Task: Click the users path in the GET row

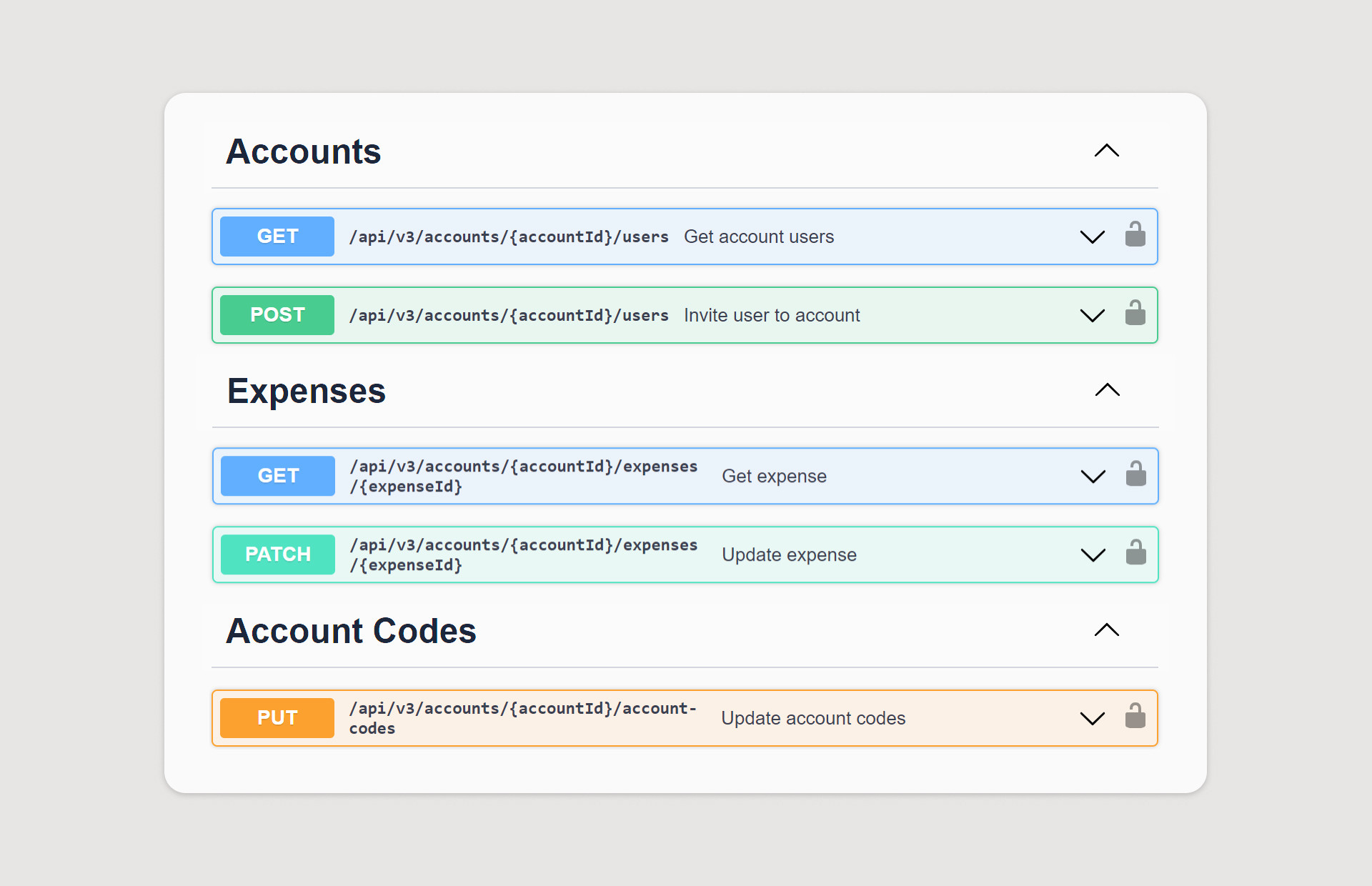Action: pyautogui.click(x=509, y=237)
